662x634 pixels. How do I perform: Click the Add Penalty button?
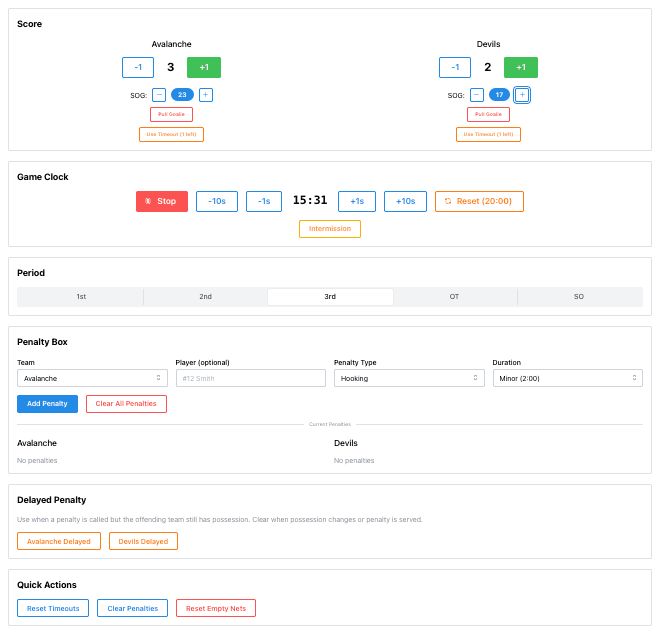coord(47,404)
